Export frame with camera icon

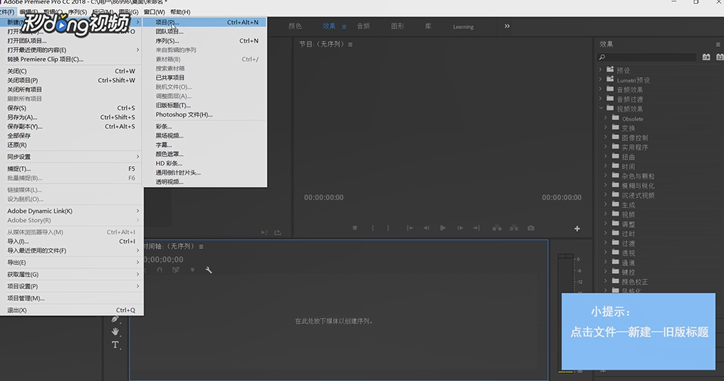pyautogui.click(x=531, y=228)
